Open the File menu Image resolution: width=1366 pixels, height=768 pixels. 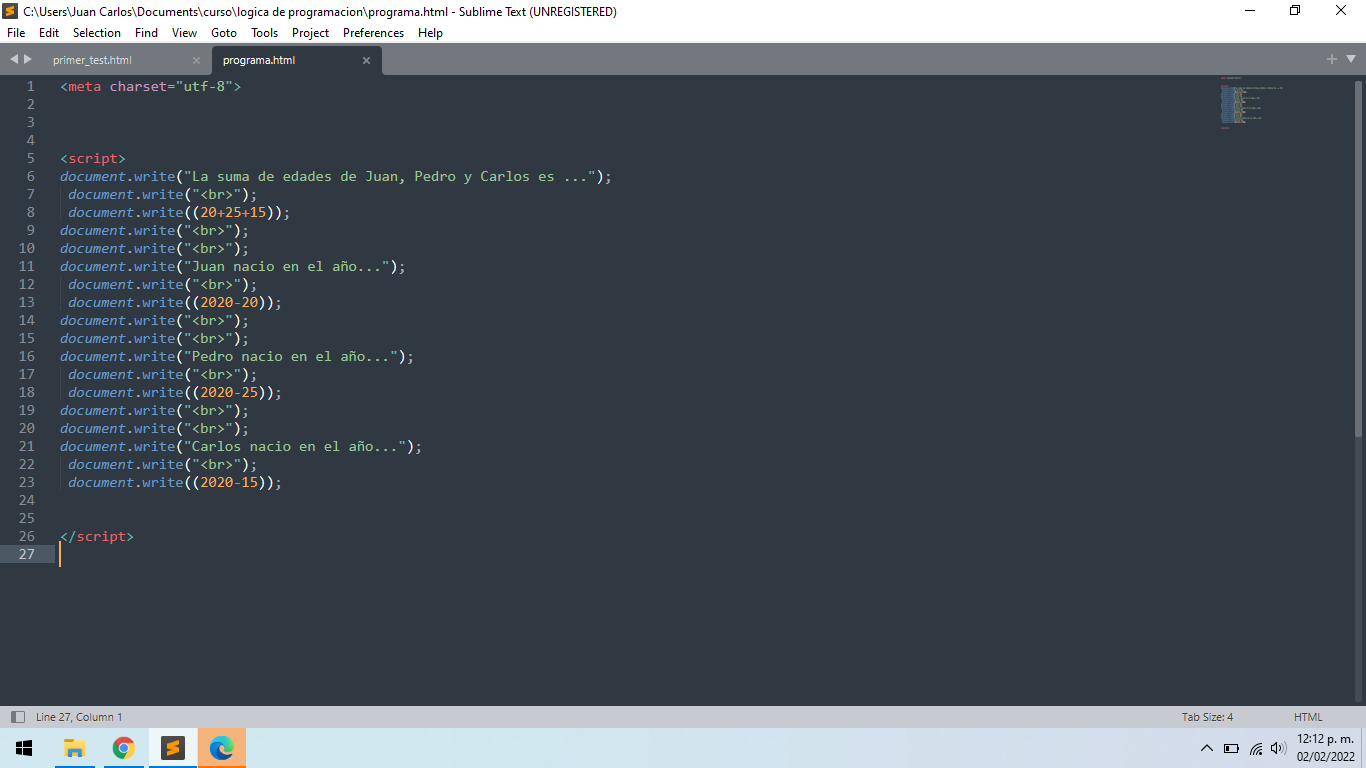pyautogui.click(x=16, y=33)
